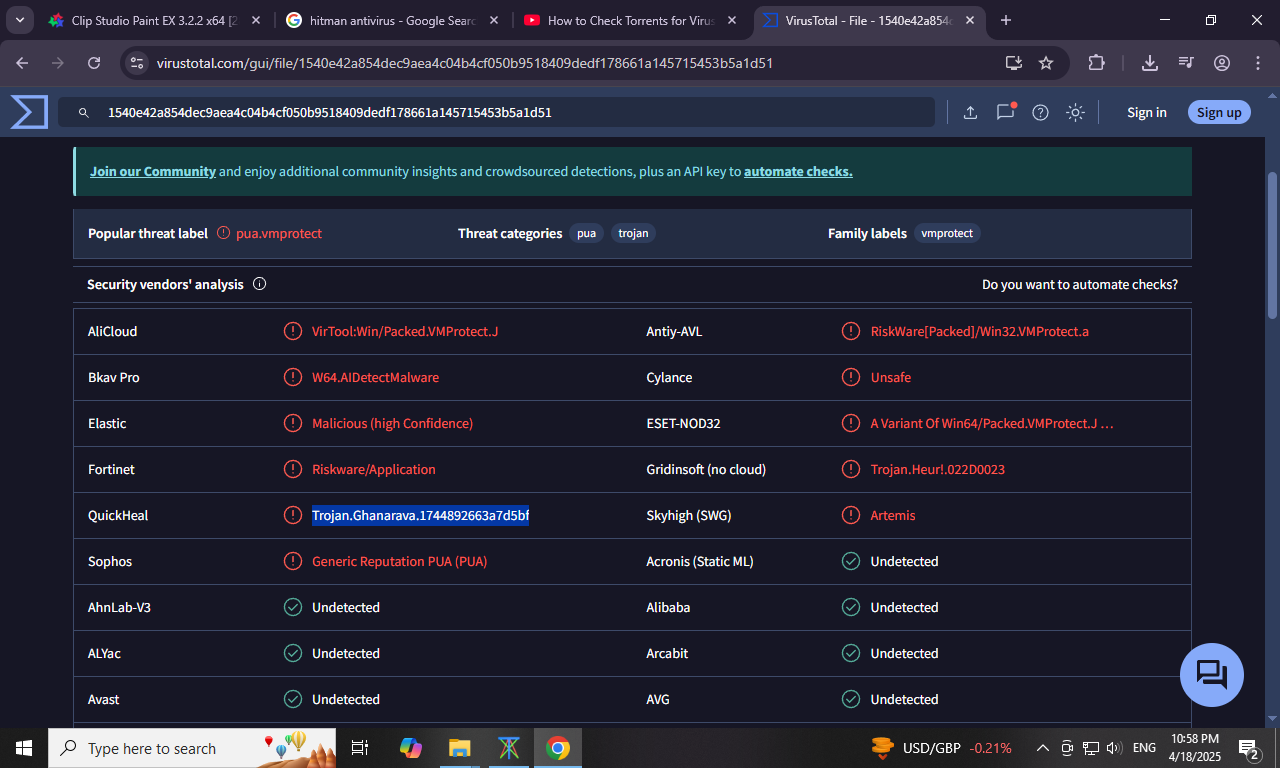Switch to the How to Check Torrents YouTube tab

tap(629, 20)
